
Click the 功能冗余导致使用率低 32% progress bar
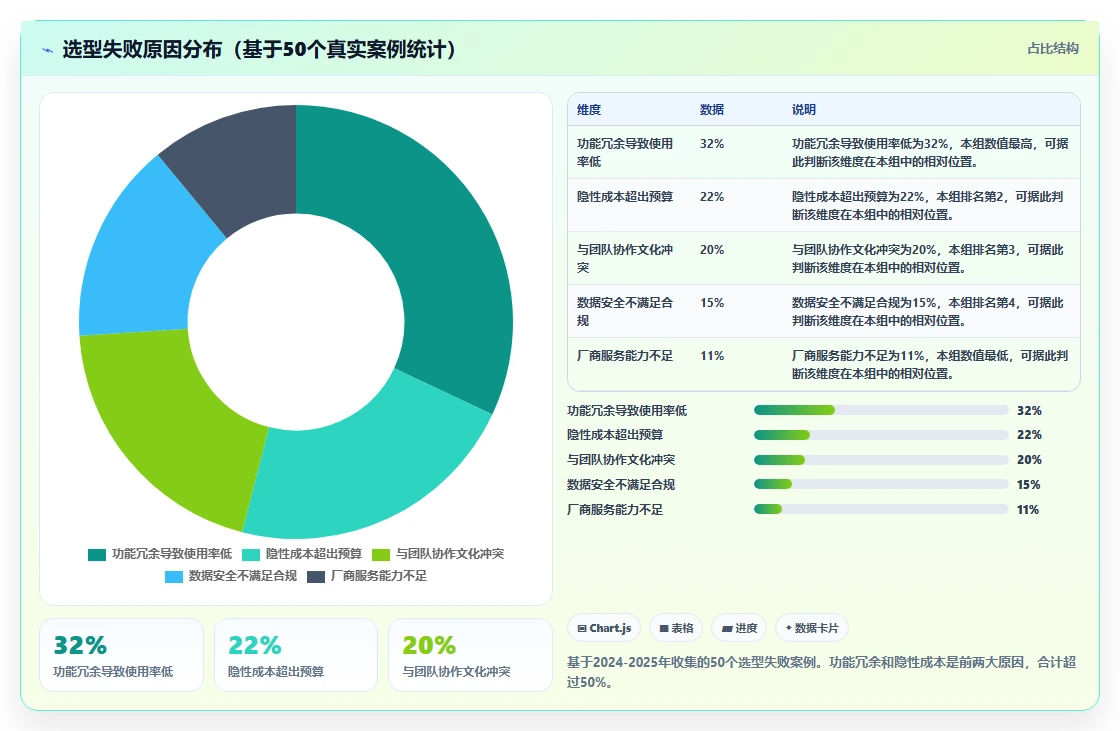tap(881, 410)
